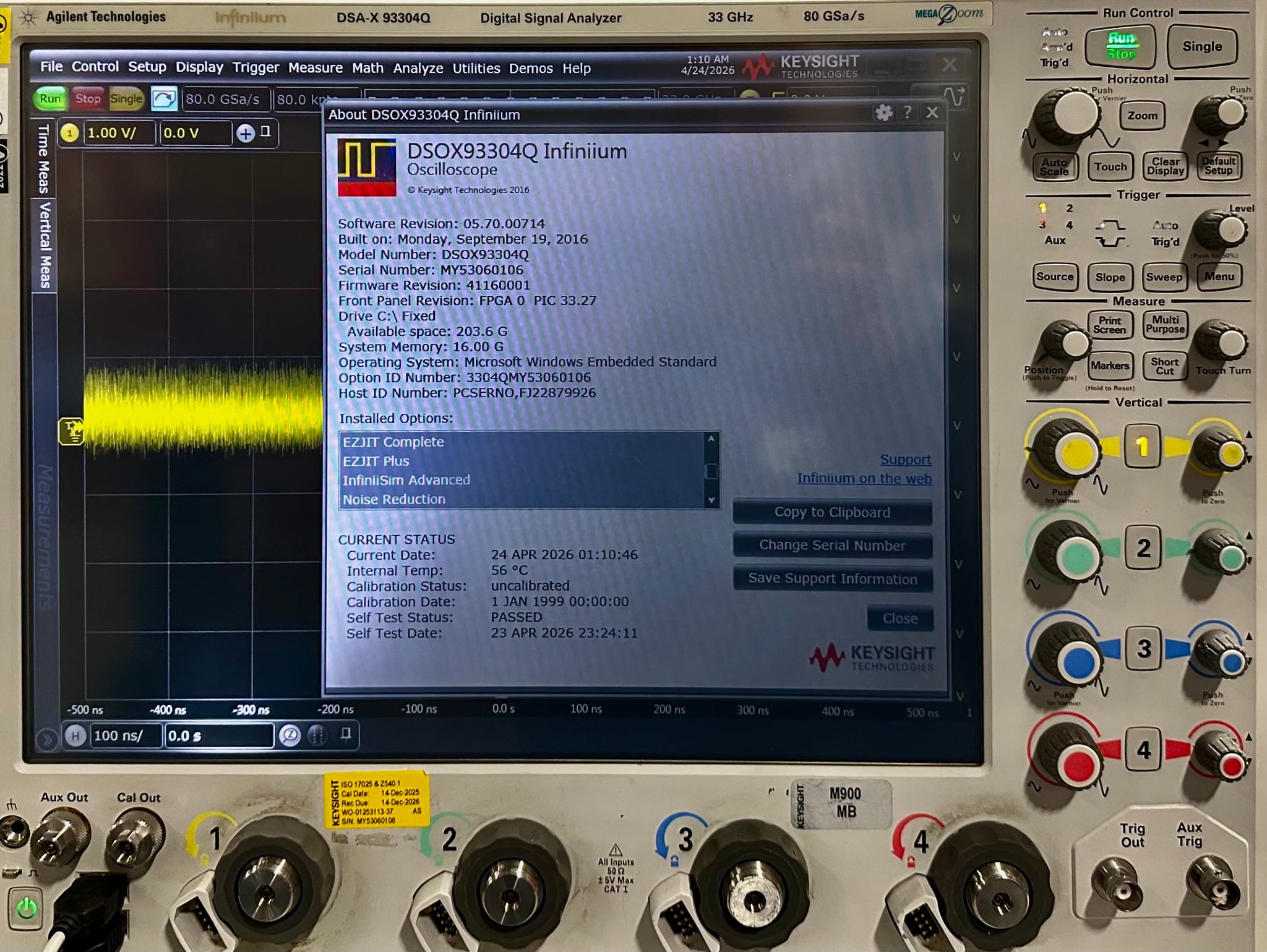Viewport: 1267px width, 952px height.
Task: Click Save Support Information button
Action: [832, 579]
